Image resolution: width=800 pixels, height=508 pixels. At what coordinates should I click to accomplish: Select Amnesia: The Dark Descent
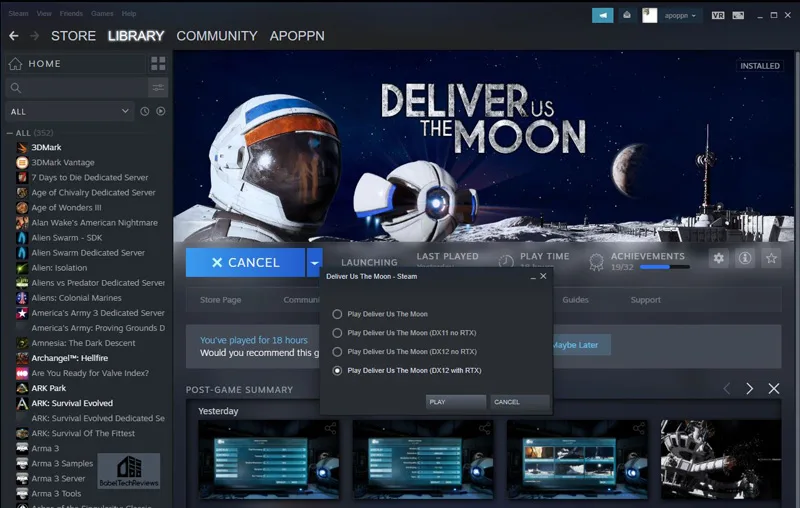coord(83,343)
